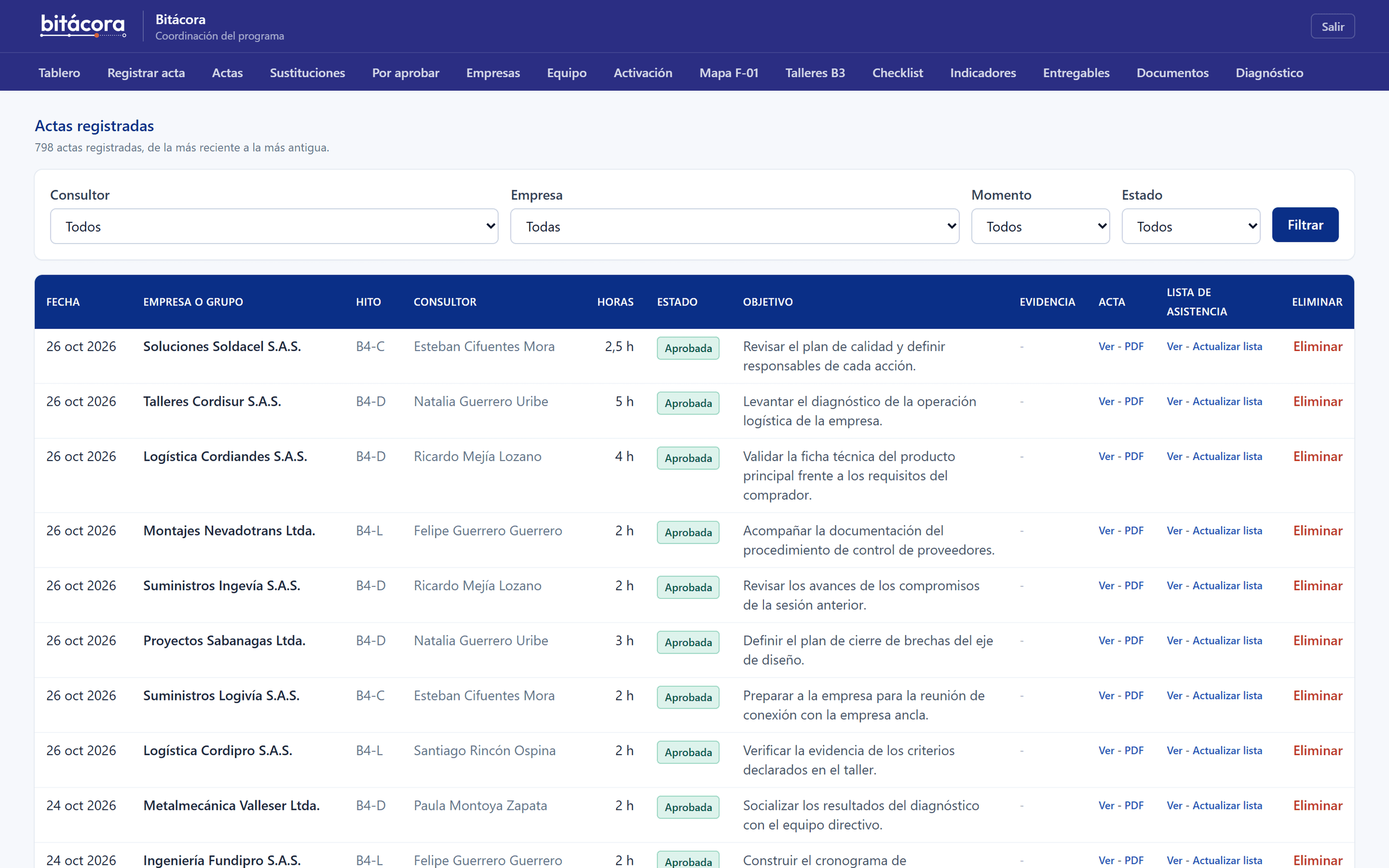
Task: Open Mapa F-01
Action: (729, 73)
